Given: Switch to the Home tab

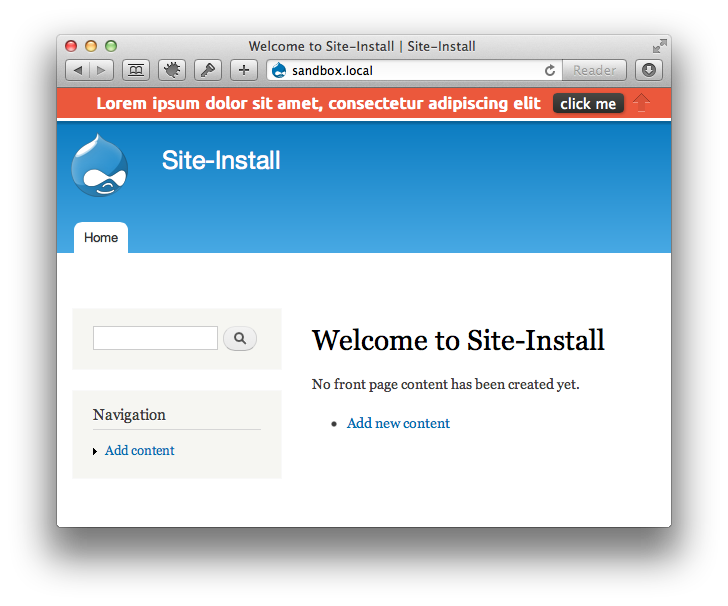Looking at the screenshot, I should pos(101,238).
